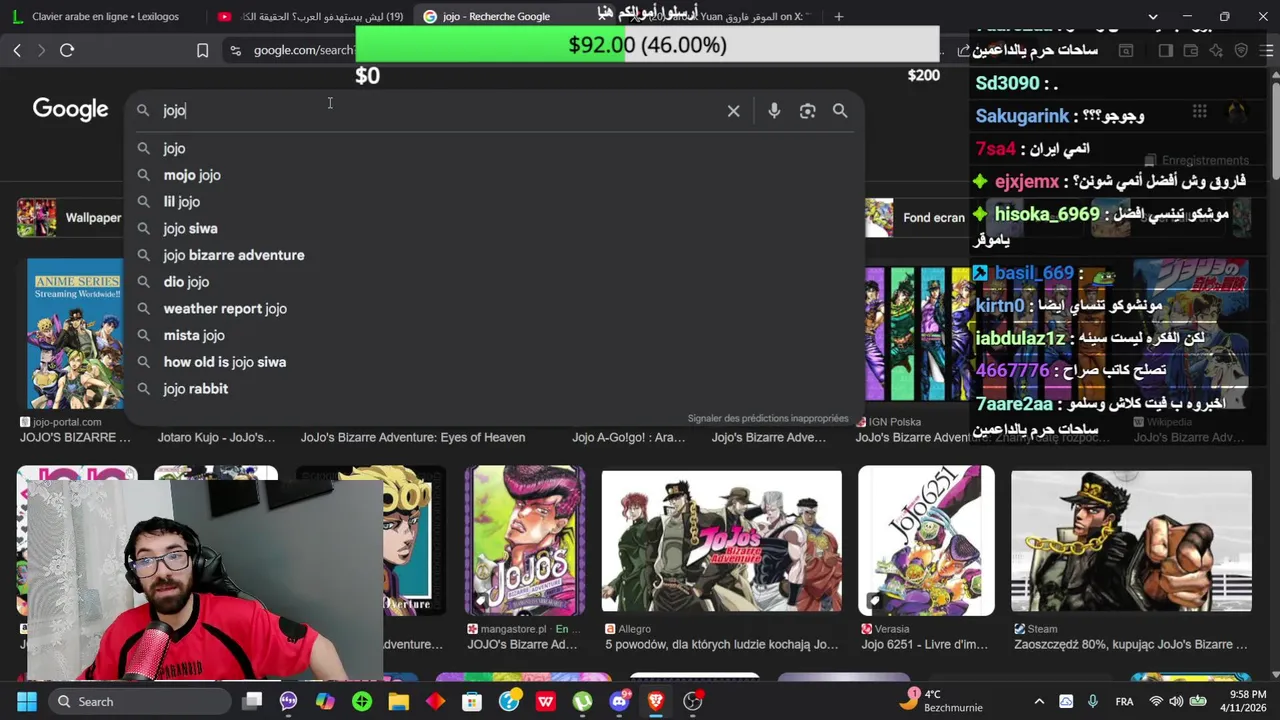
Task: Open the volume speaker tray icon
Action: coord(1175,701)
